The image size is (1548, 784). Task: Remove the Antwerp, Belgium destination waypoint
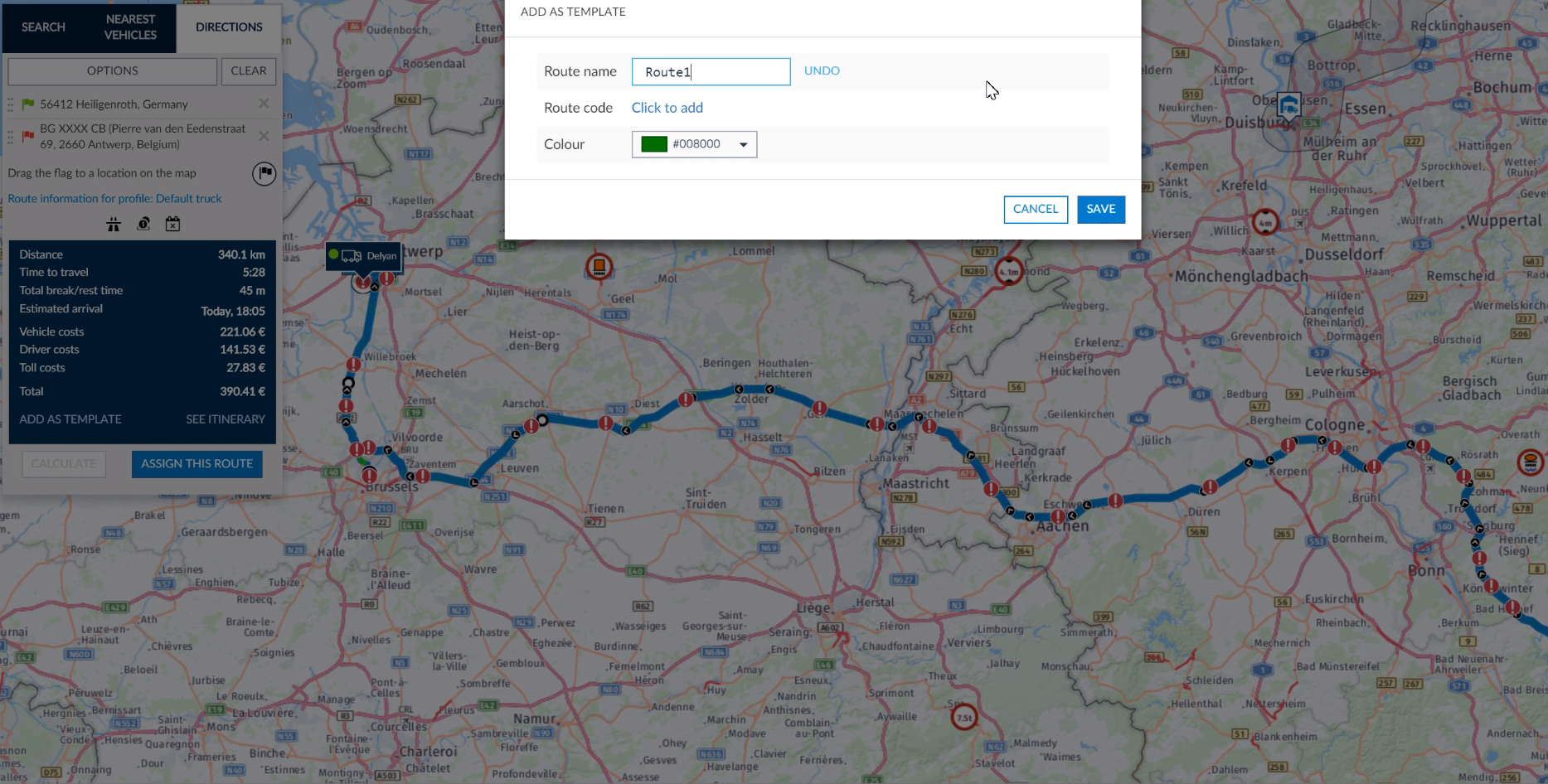pyautogui.click(x=264, y=136)
